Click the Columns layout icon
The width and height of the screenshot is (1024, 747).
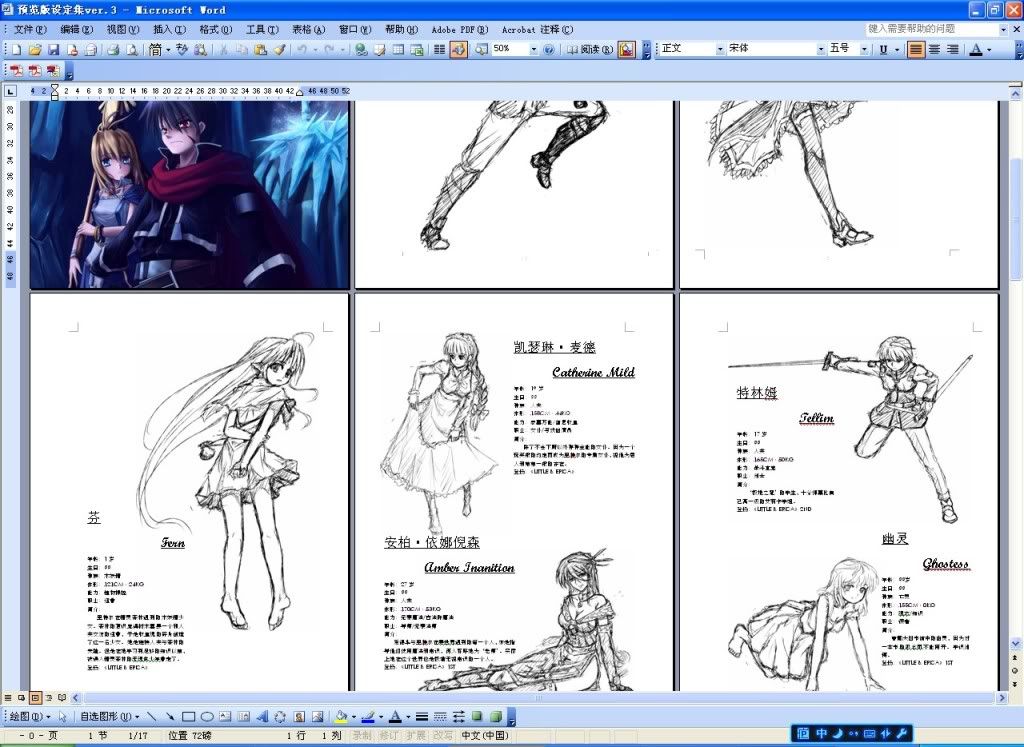coord(440,50)
